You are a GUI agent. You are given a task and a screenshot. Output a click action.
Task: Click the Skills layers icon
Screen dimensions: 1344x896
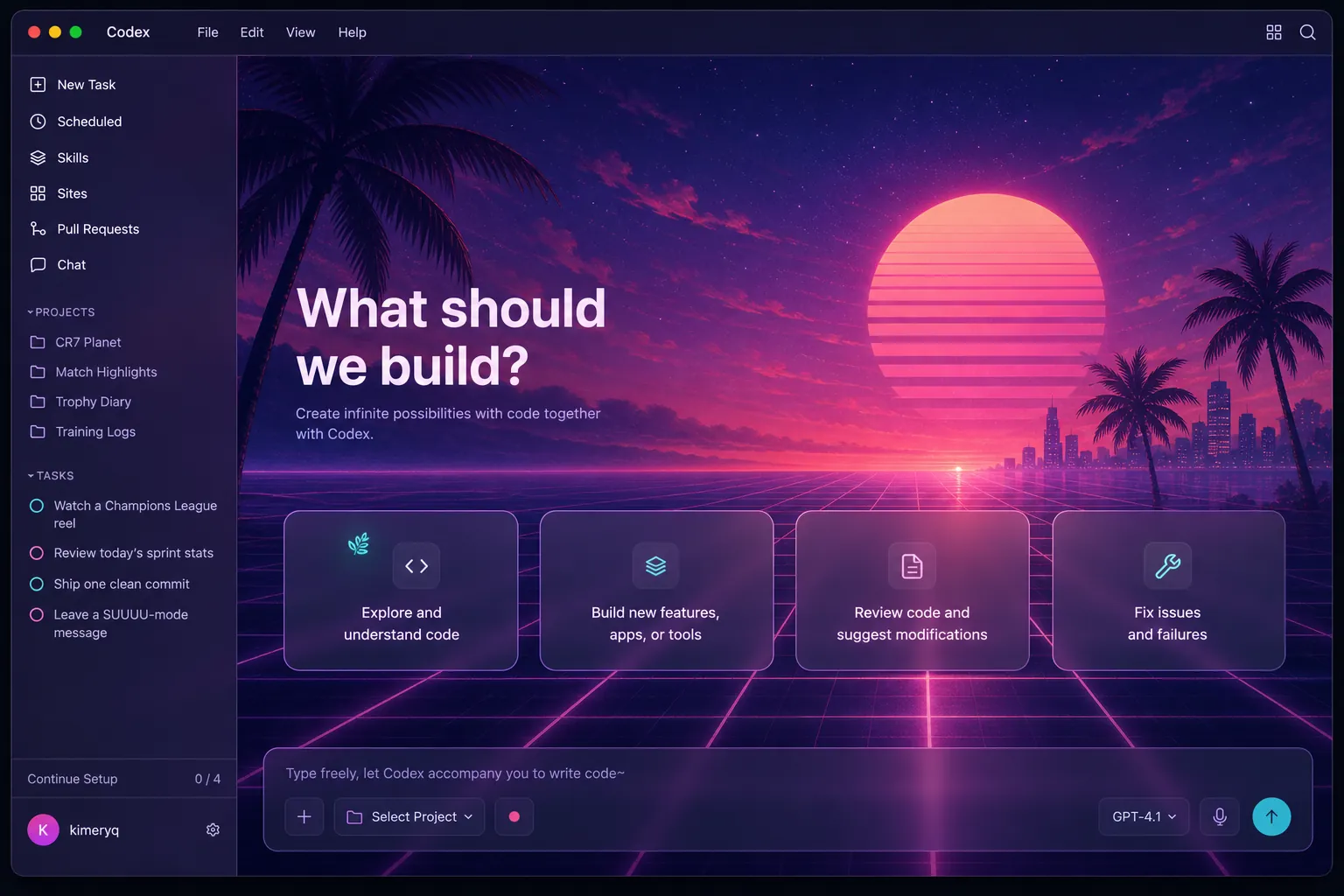pyautogui.click(x=38, y=157)
